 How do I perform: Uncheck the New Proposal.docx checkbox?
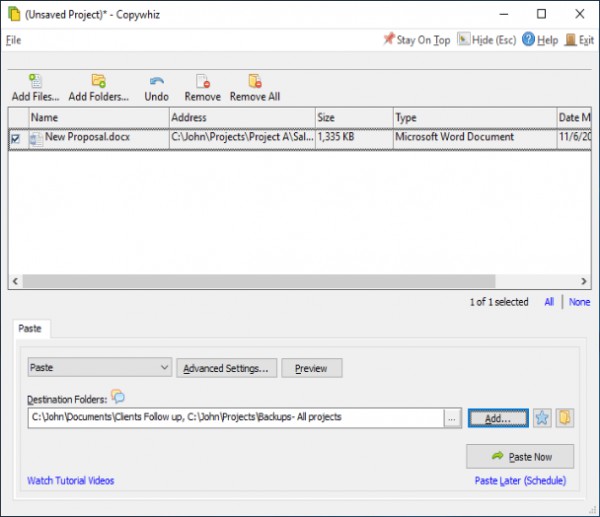[15, 139]
